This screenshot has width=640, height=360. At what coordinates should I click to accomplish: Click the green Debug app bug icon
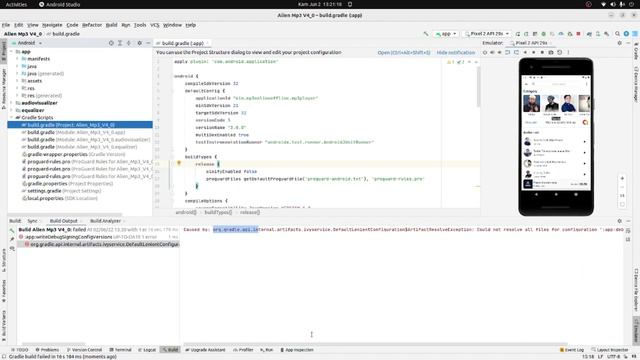543,34
